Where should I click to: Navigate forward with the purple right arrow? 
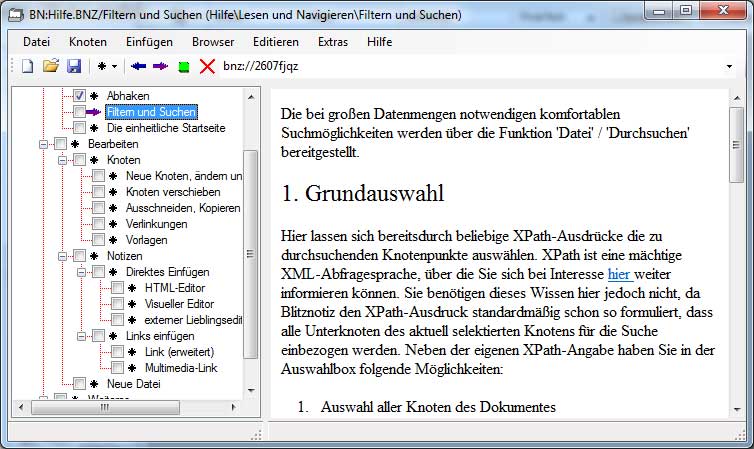(x=160, y=66)
